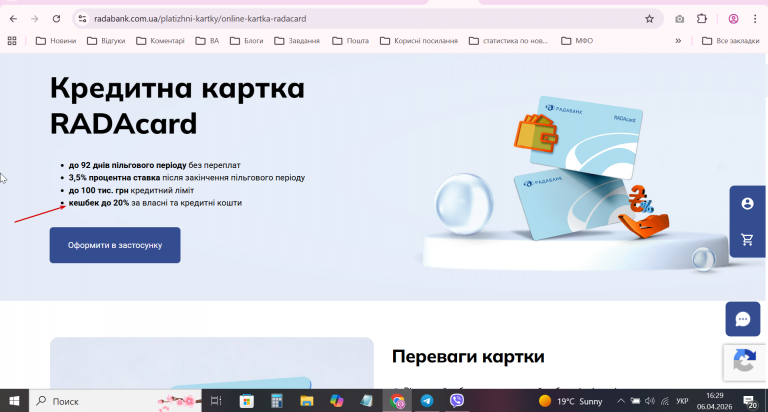Open Viber from the taskbar
The image size is (768, 412).
pyautogui.click(x=457, y=401)
